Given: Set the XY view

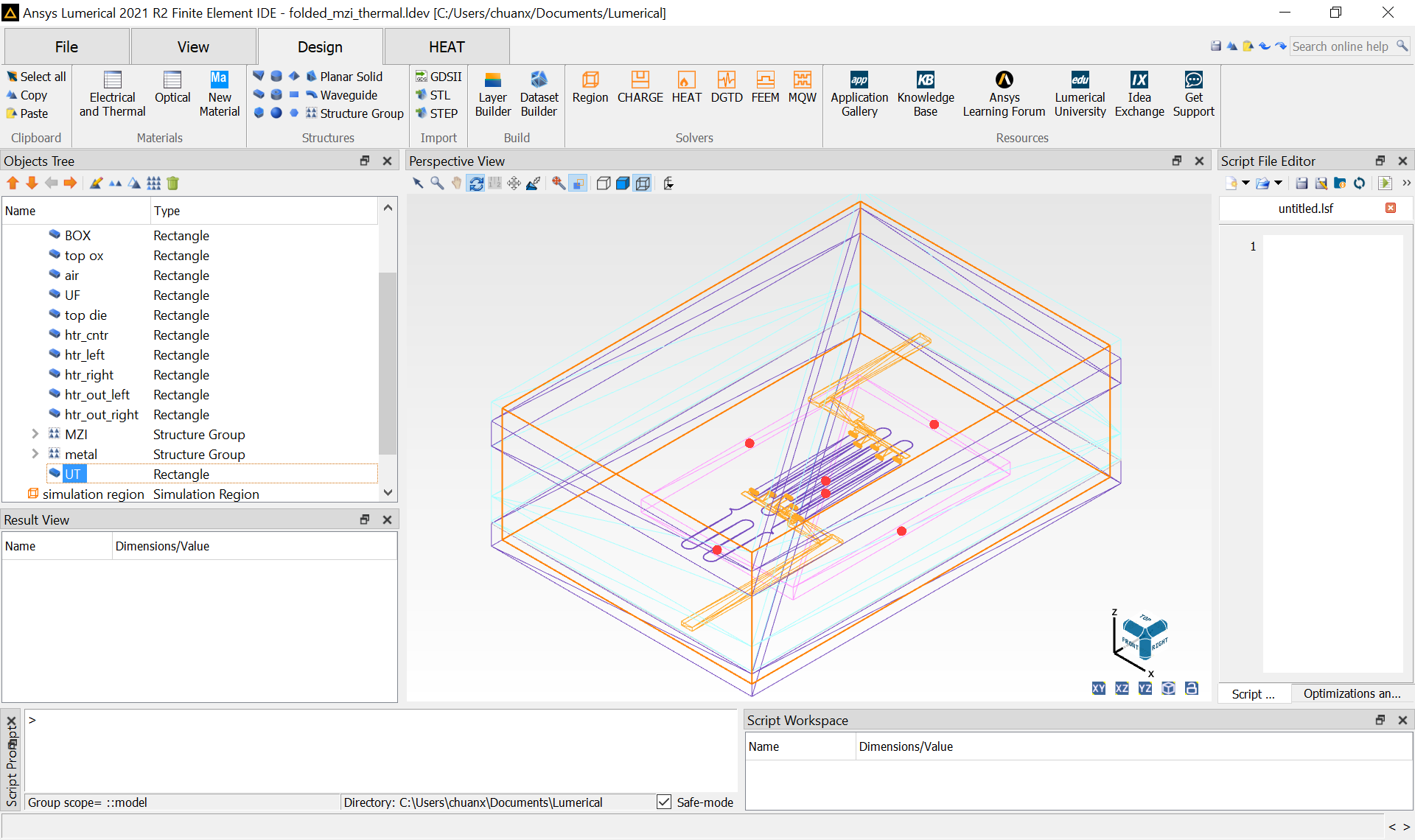Looking at the screenshot, I should (x=1098, y=688).
